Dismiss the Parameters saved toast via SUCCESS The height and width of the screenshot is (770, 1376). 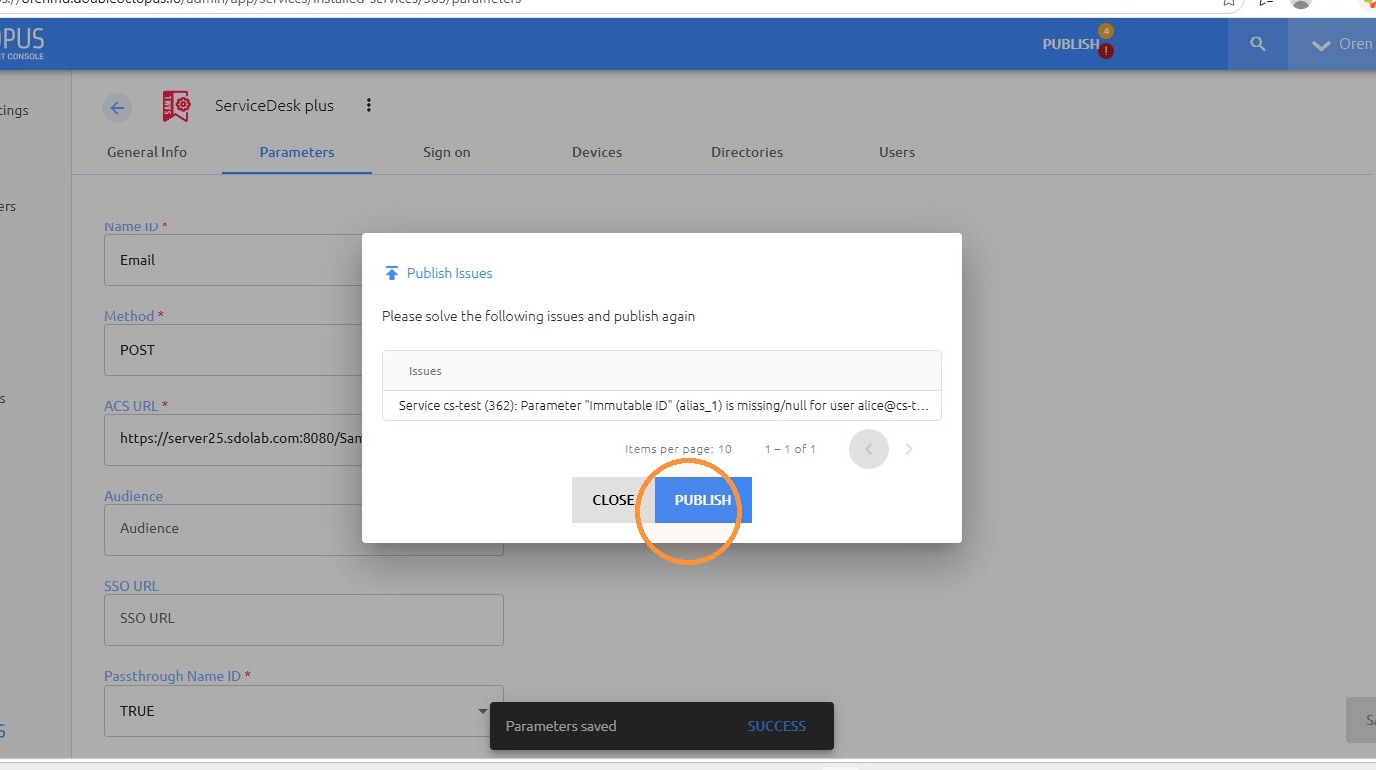(776, 726)
